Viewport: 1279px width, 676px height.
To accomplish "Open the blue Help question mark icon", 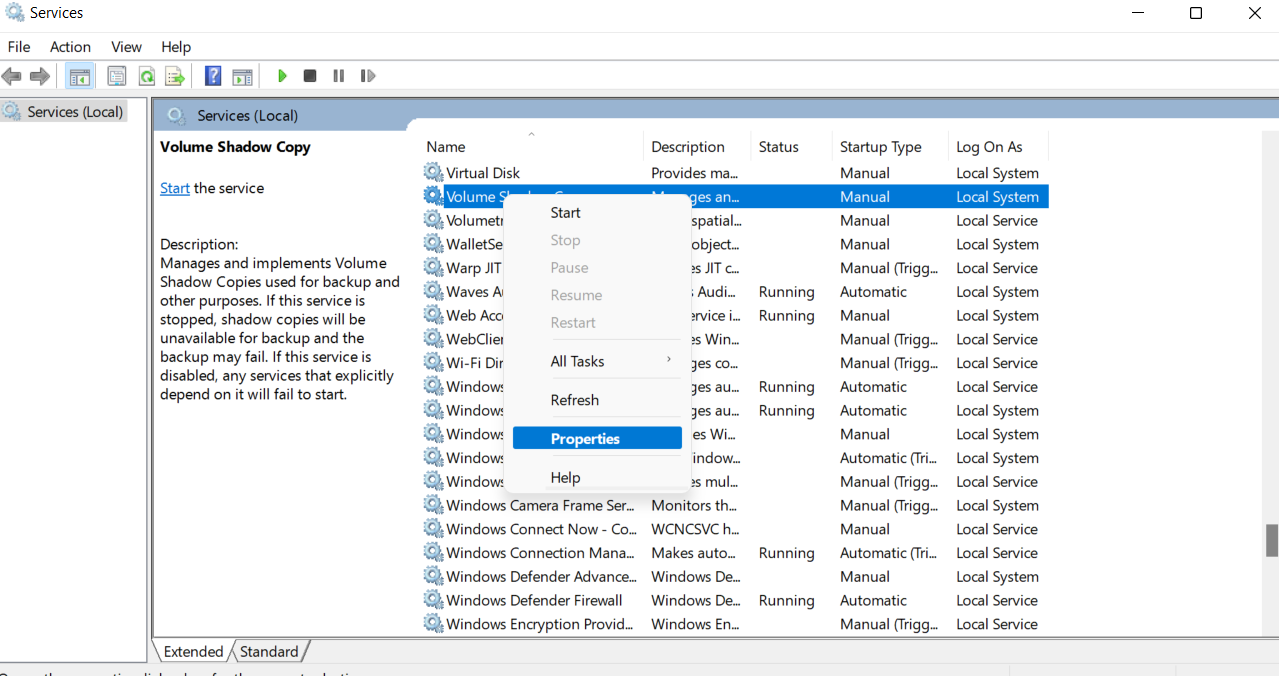I will click(213, 76).
